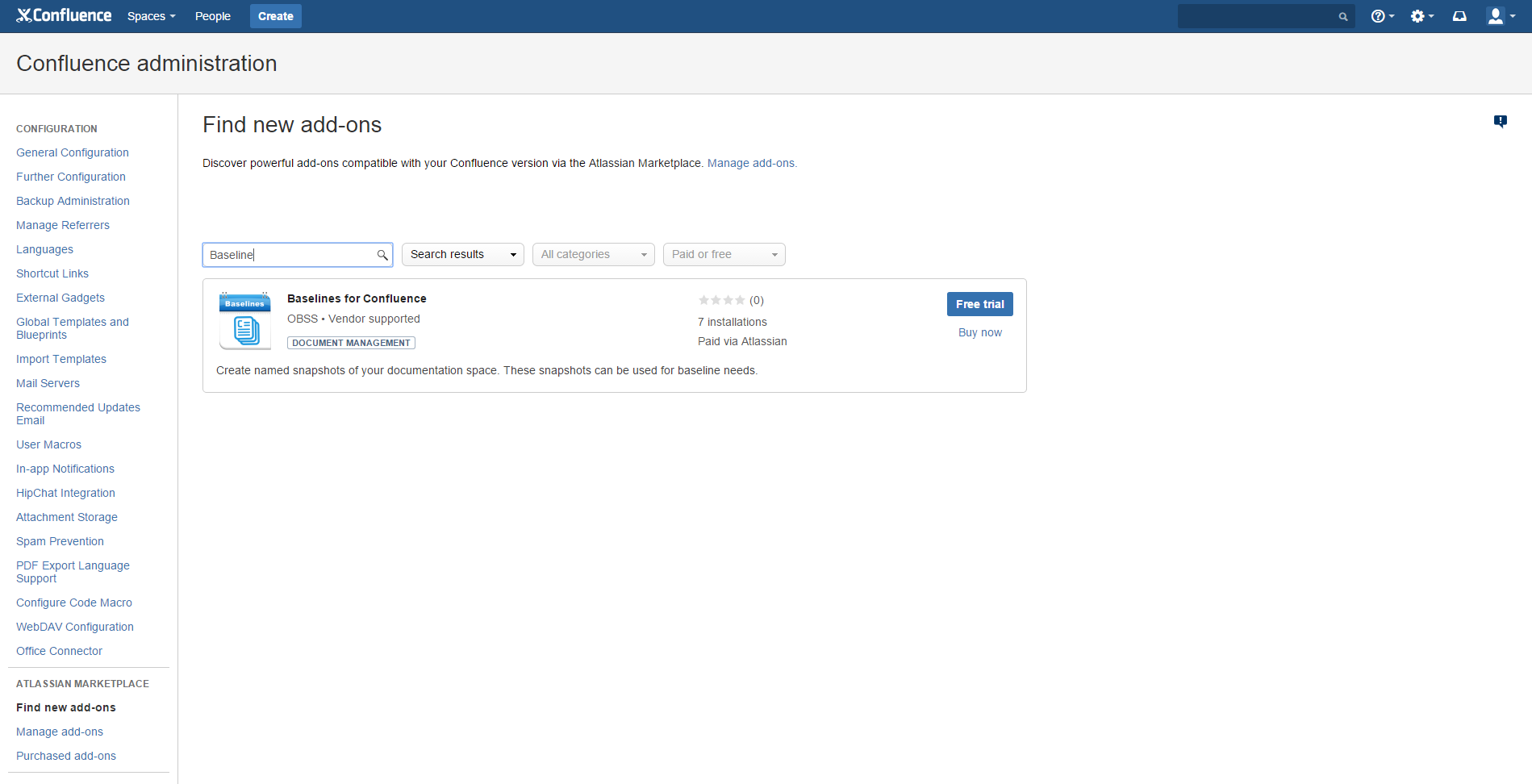Click the feedback speech bubble icon
1532x784 pixels.
coord(1500,122)
